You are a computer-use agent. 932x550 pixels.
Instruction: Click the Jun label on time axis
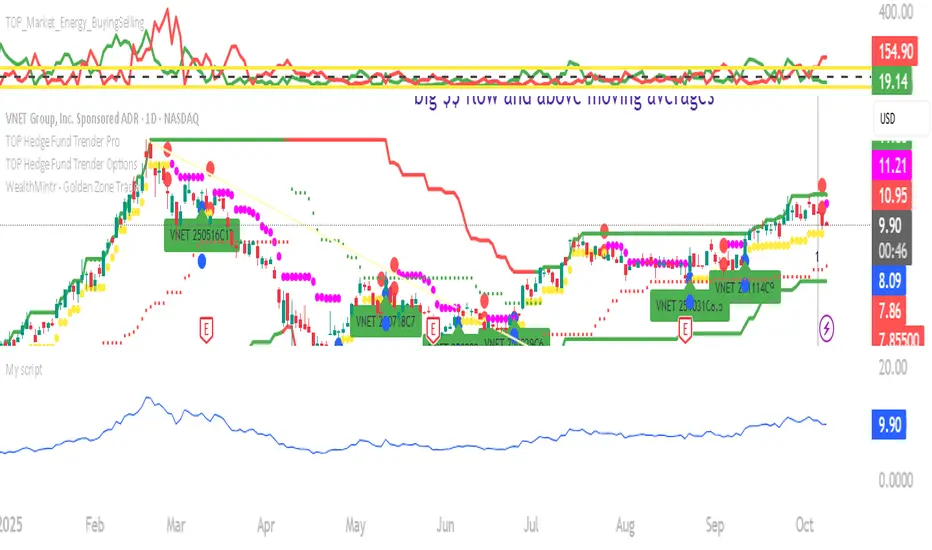click(445, 524)
